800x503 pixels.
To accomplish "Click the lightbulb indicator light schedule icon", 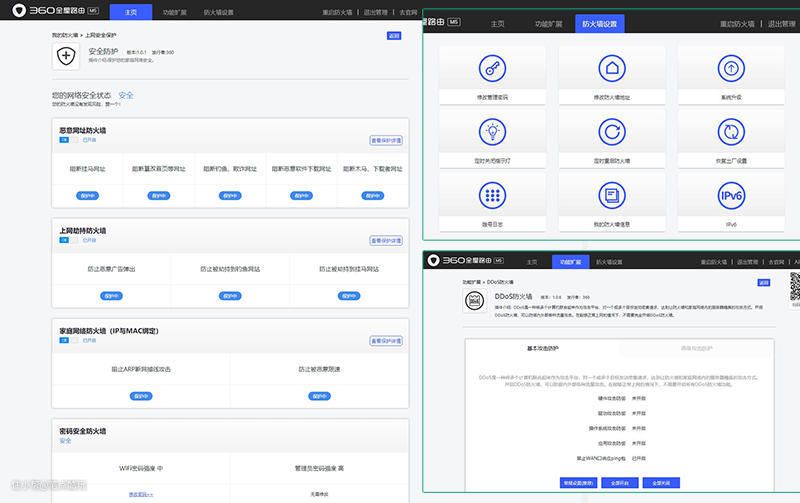I will tap(491, 131).
